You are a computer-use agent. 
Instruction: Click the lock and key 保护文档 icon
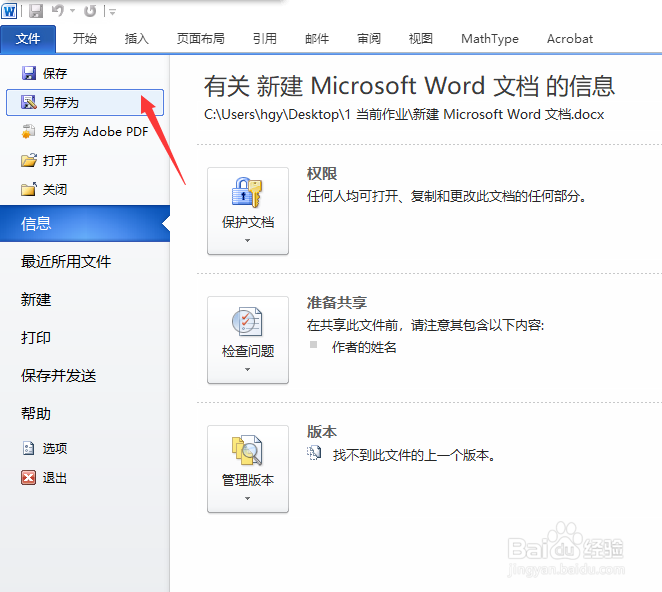coord(247,192)
